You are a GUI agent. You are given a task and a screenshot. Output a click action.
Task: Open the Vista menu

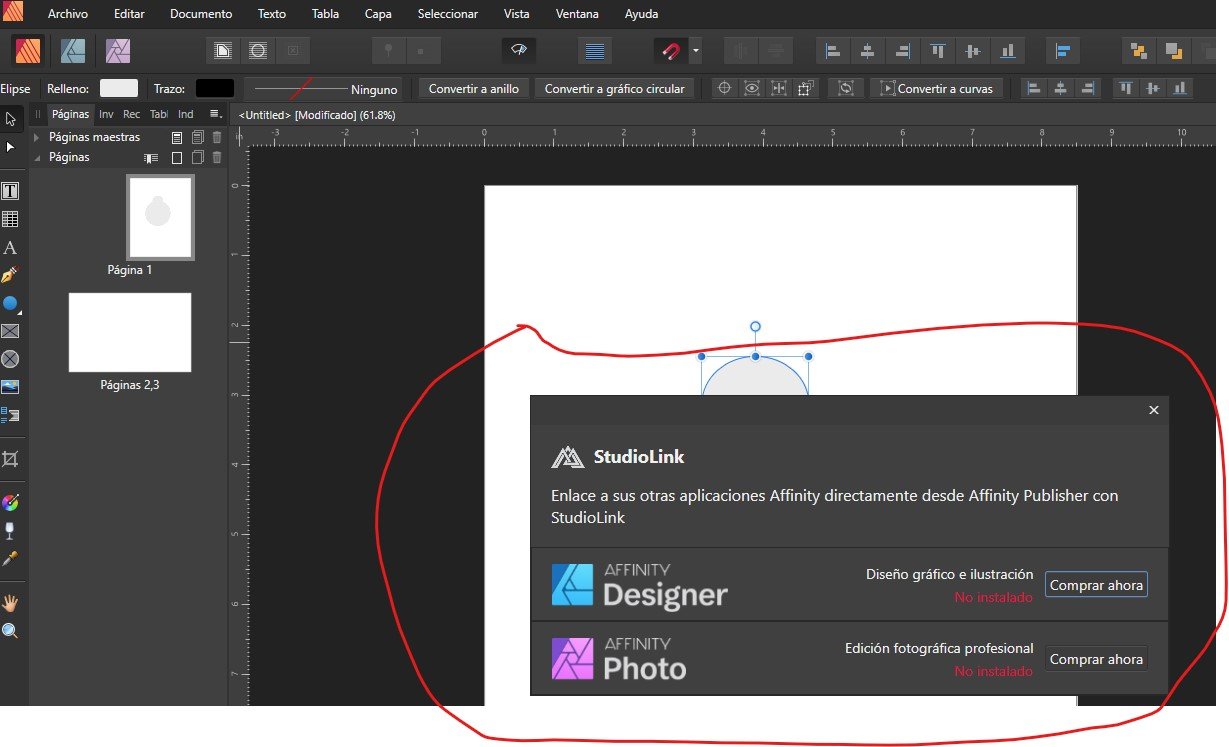pyautogui.click(x=517, y=14)
